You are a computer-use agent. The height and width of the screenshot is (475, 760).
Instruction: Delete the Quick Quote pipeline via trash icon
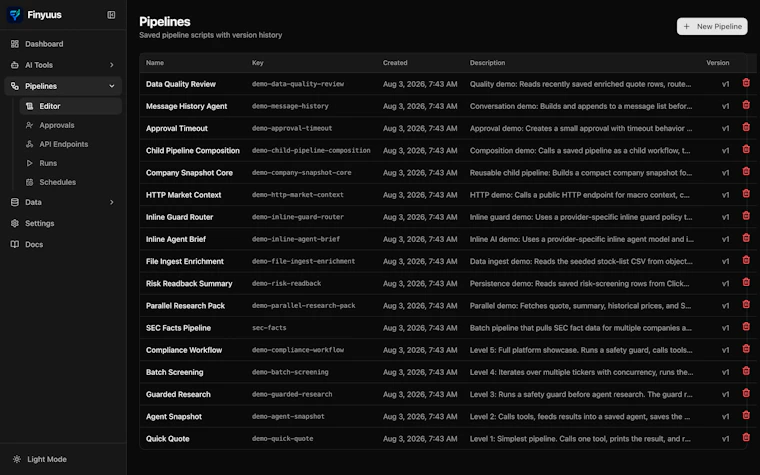point(746,438)
